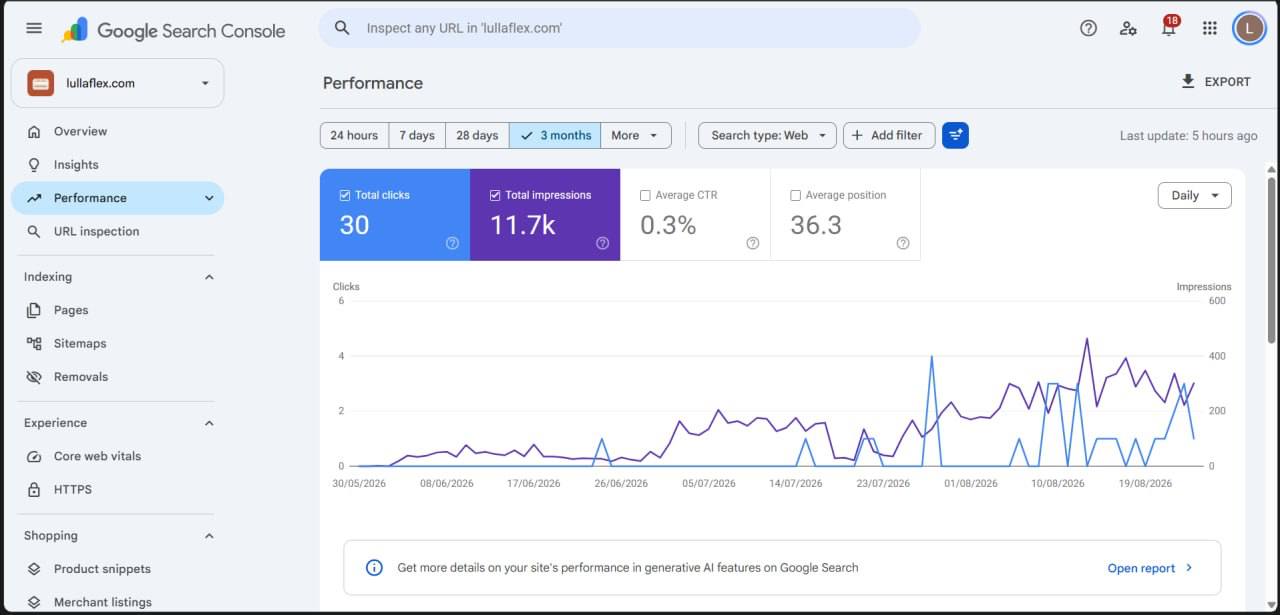Click help icon on Average CTR card
Image resolution: width=1280 pixels, height=615 pixels.
pos(752,243)
